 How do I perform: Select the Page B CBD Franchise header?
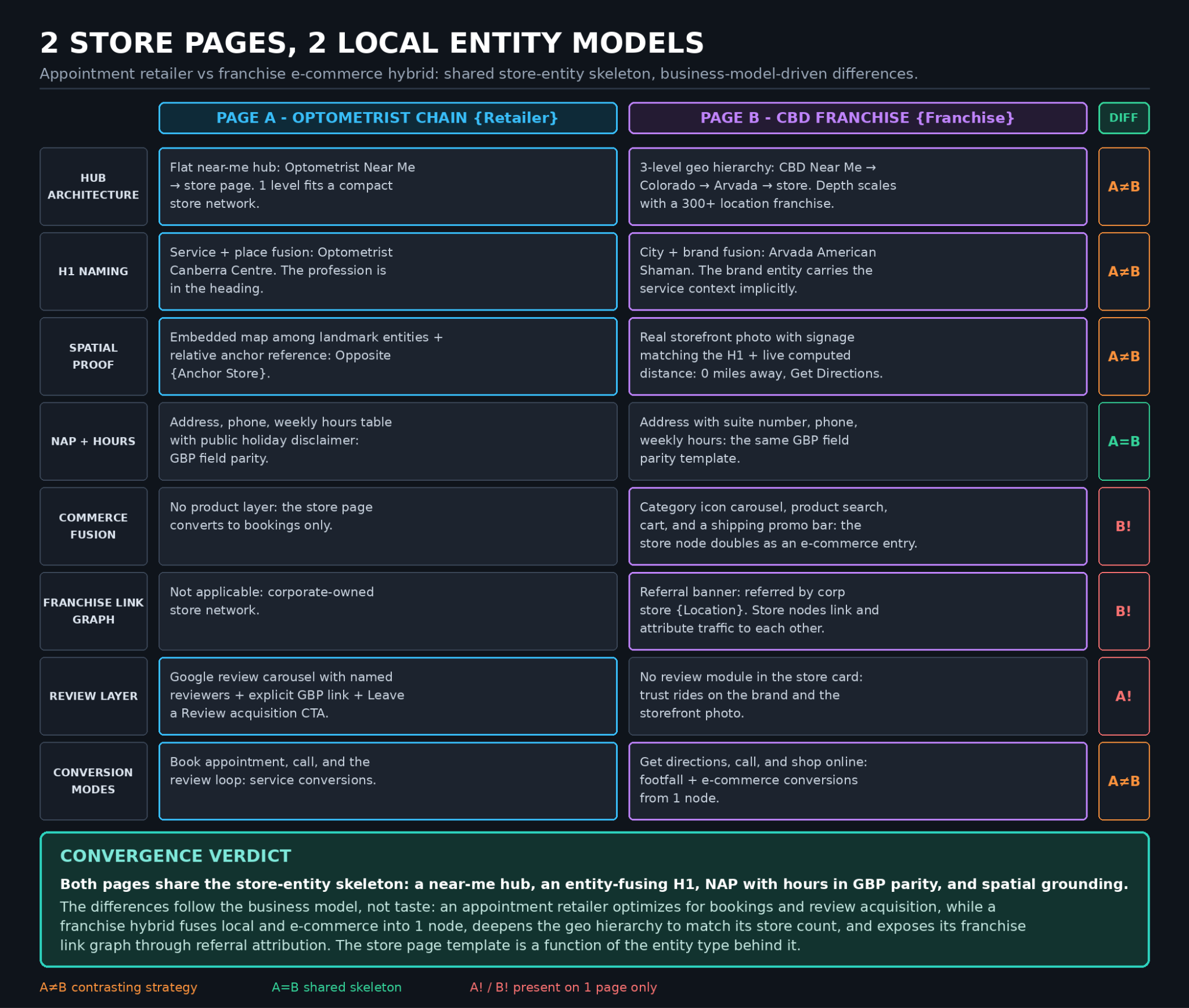857,118
